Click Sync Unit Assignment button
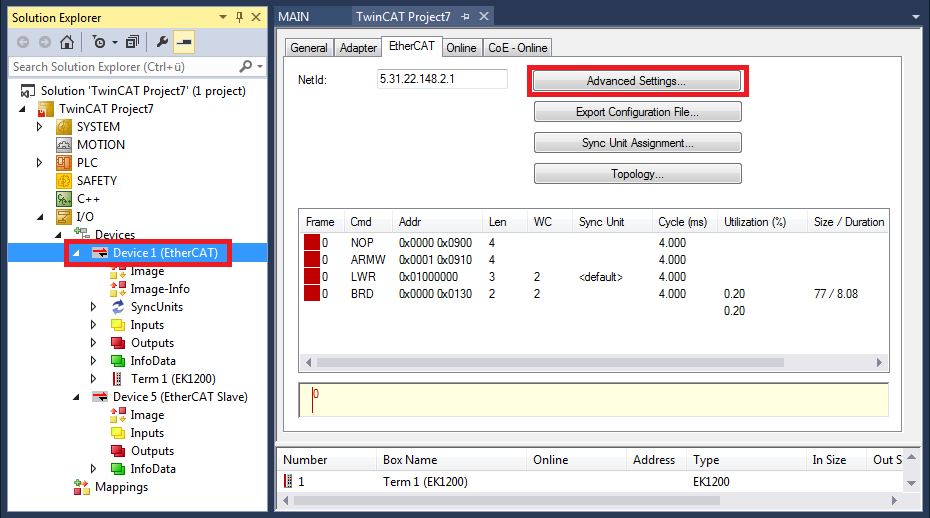The image size is (930, 518). [638, 142]
